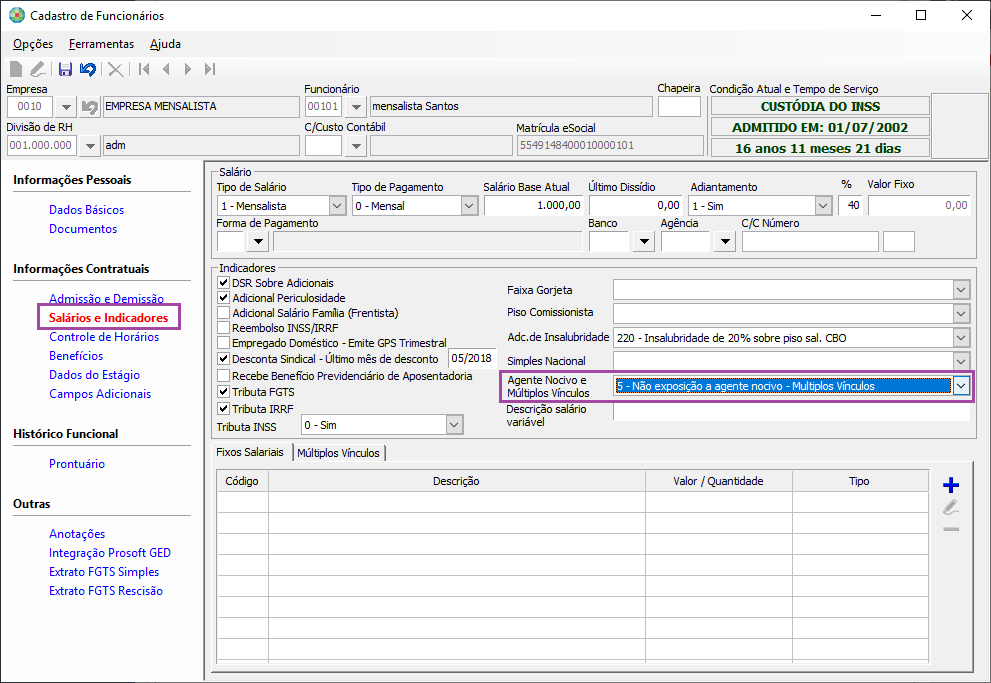Click the delete X toolbar icon
The image size is (991, 683).
click(116, 69)
